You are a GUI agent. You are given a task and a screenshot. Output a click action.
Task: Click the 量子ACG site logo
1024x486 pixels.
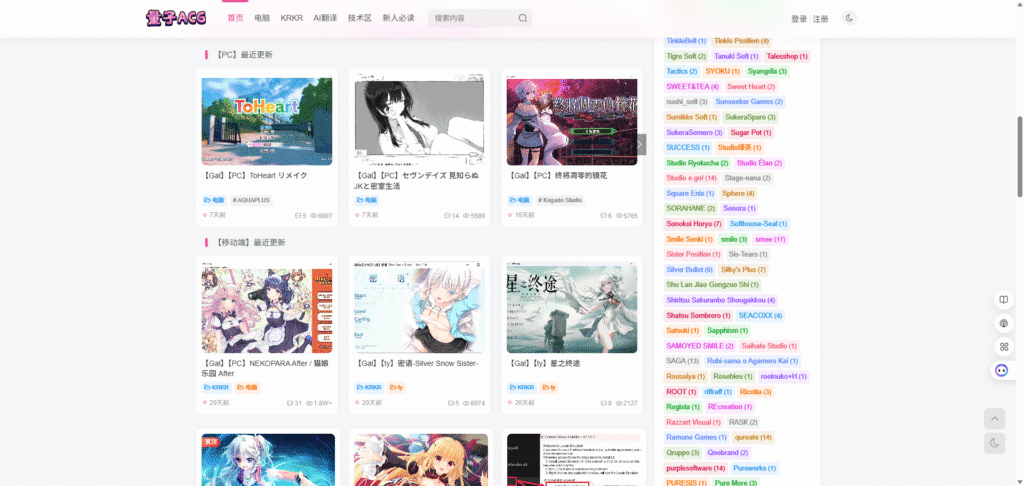tap(176, 18)
